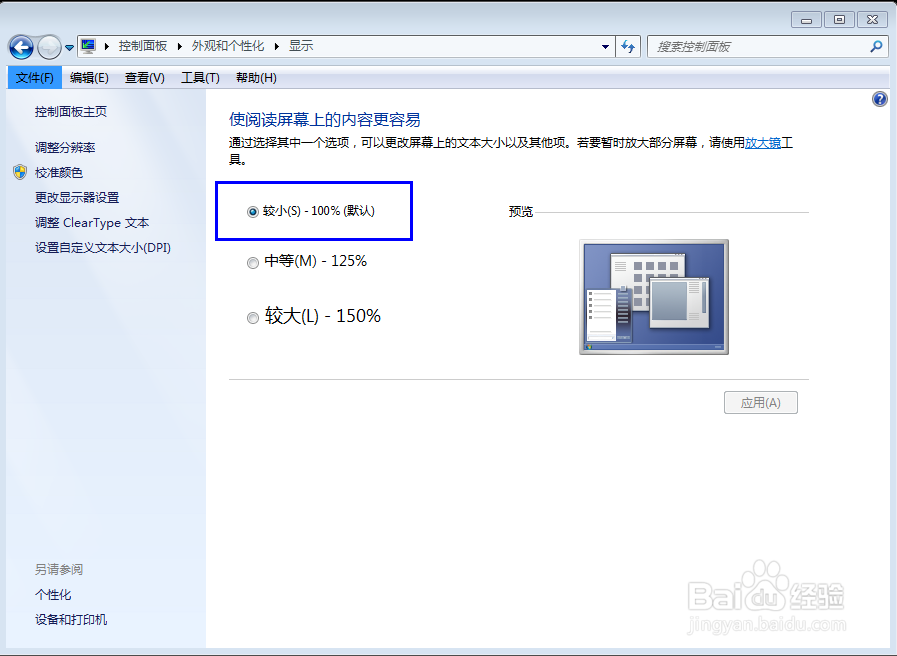Expand the address bar history dropdown
897x656 pixels.
point(604,46)
